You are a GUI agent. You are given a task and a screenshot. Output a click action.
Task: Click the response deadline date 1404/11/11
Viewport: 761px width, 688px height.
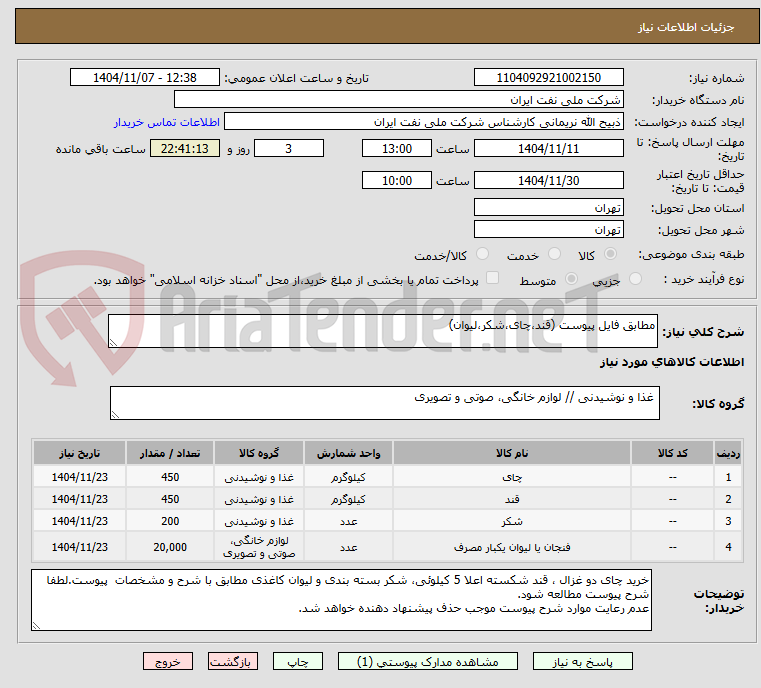[548, 148]
